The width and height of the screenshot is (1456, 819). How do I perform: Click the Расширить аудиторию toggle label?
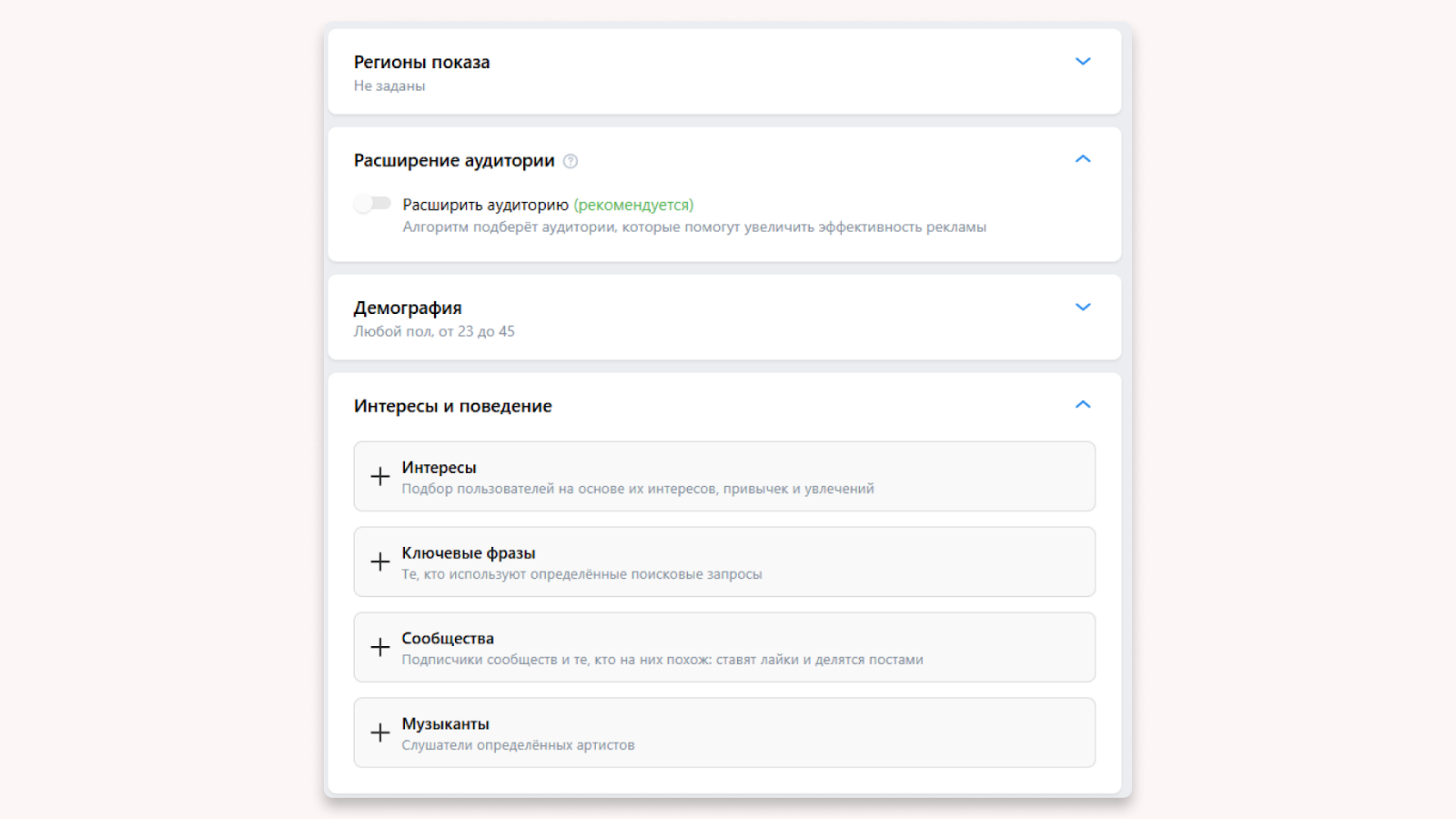tap(485, 205)
